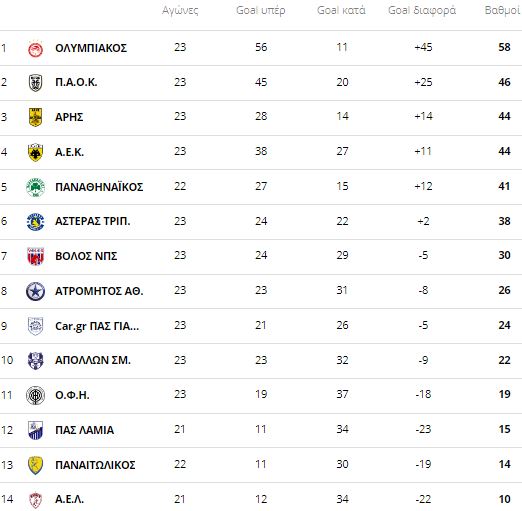This screenshot has height=511, width=522.
Task: Sort by the Goal διαφορά column header
Action: 422,11
